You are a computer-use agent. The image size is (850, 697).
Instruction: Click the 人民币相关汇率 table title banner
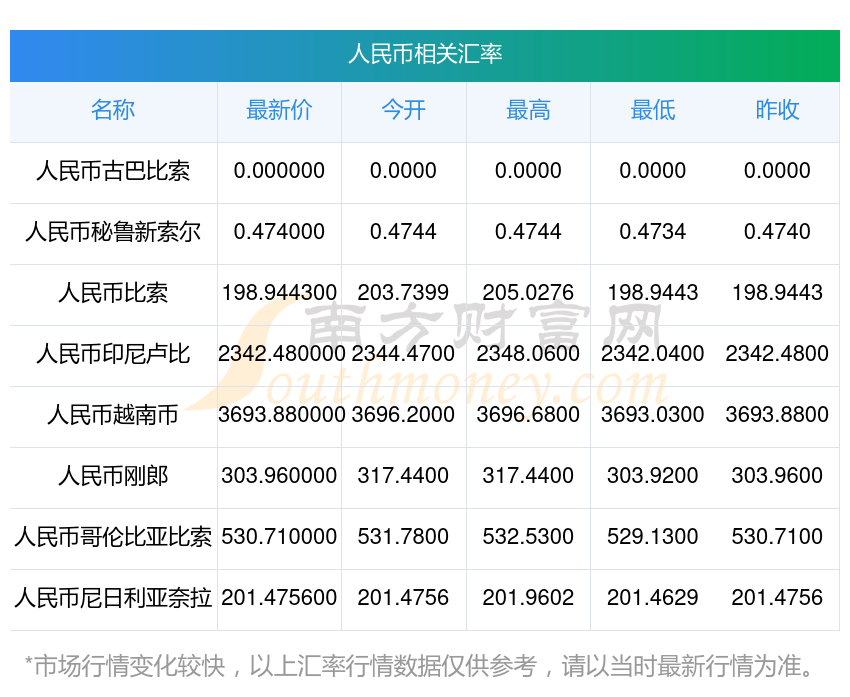(425, 54)
